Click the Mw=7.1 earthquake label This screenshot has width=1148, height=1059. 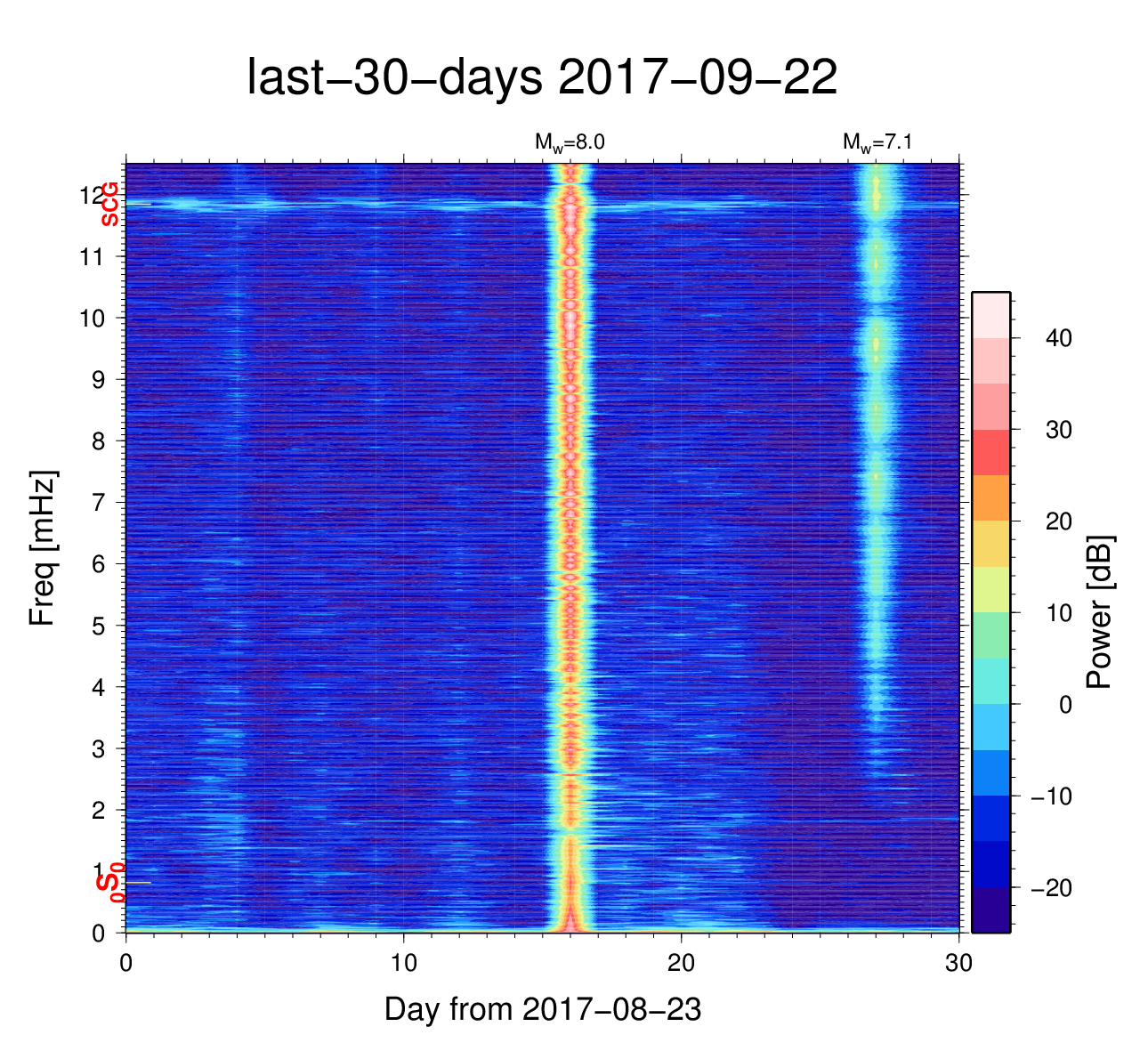(877, 141)
